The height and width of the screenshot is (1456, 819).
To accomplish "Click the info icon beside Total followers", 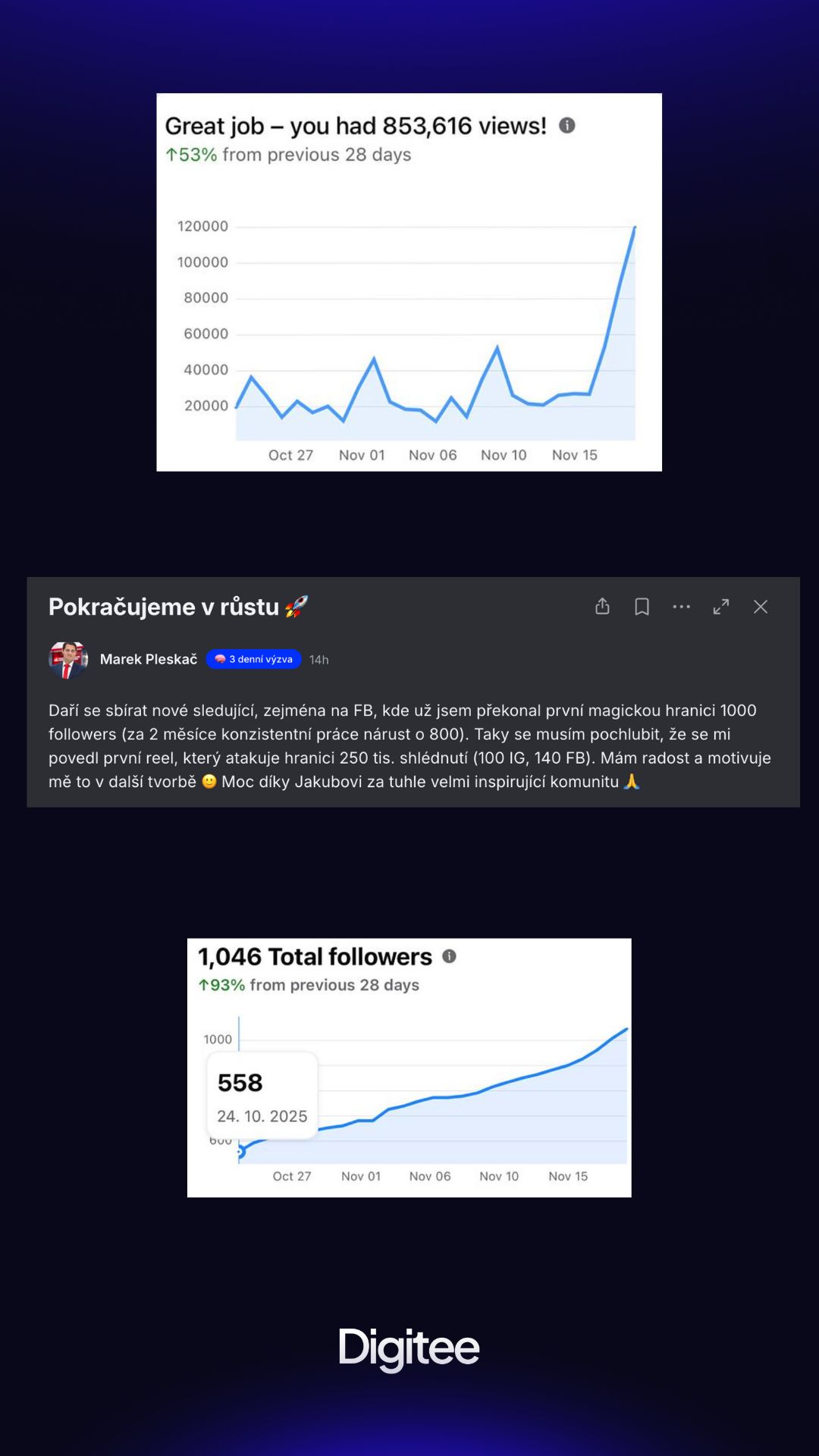I will point(449,956).
